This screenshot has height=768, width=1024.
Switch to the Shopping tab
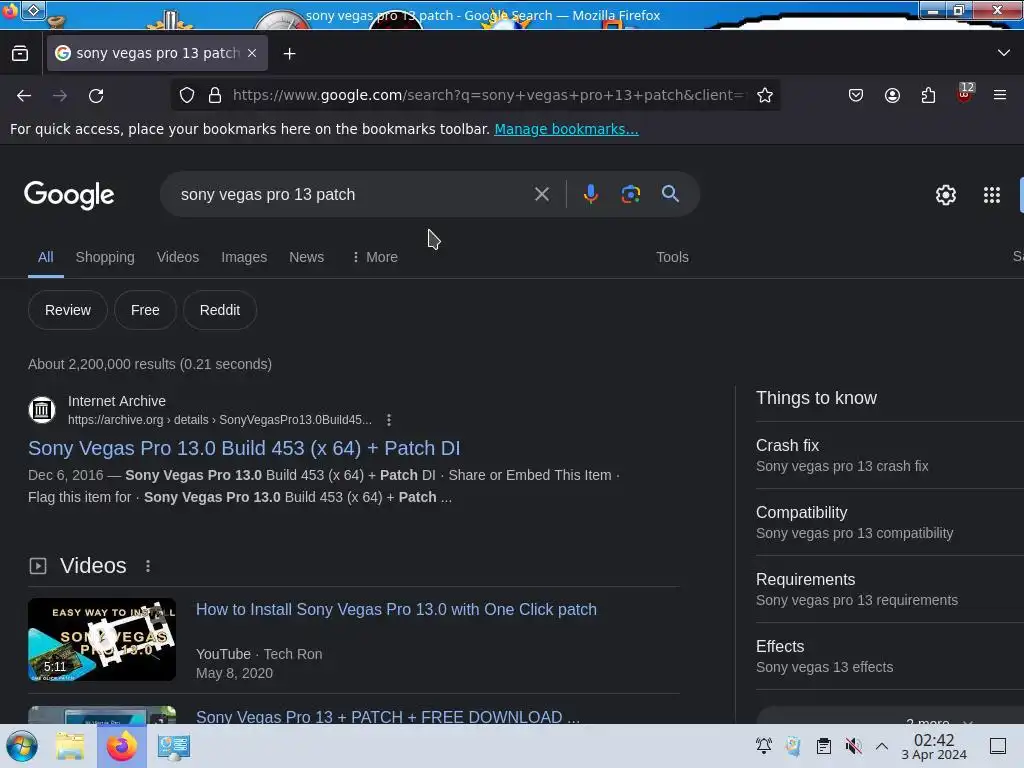pyautogui.click(x=105, y=257)
